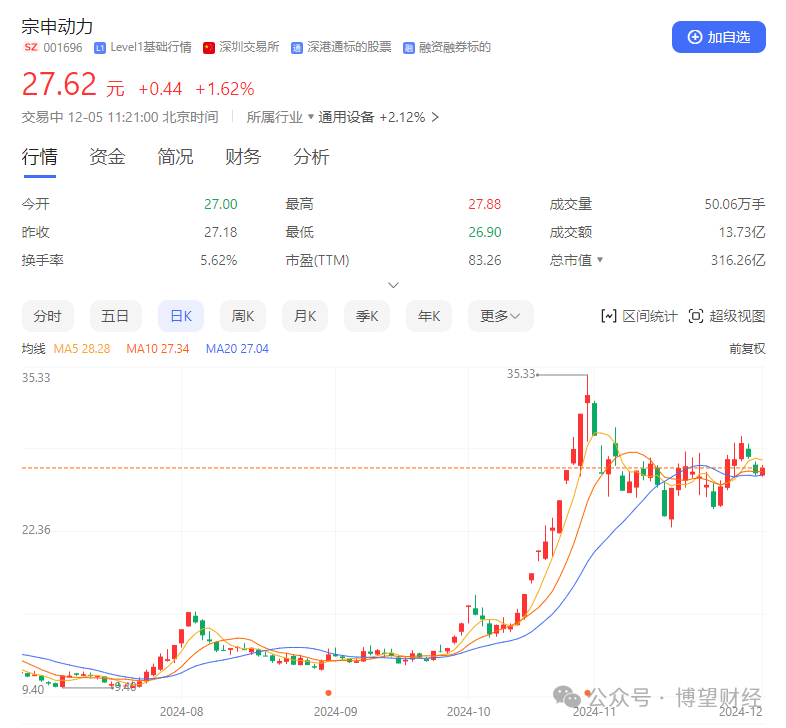Click the 昨收 value 27.18
Image resolution: width=786 pixels, height=728 pixels.
[221, 232]
